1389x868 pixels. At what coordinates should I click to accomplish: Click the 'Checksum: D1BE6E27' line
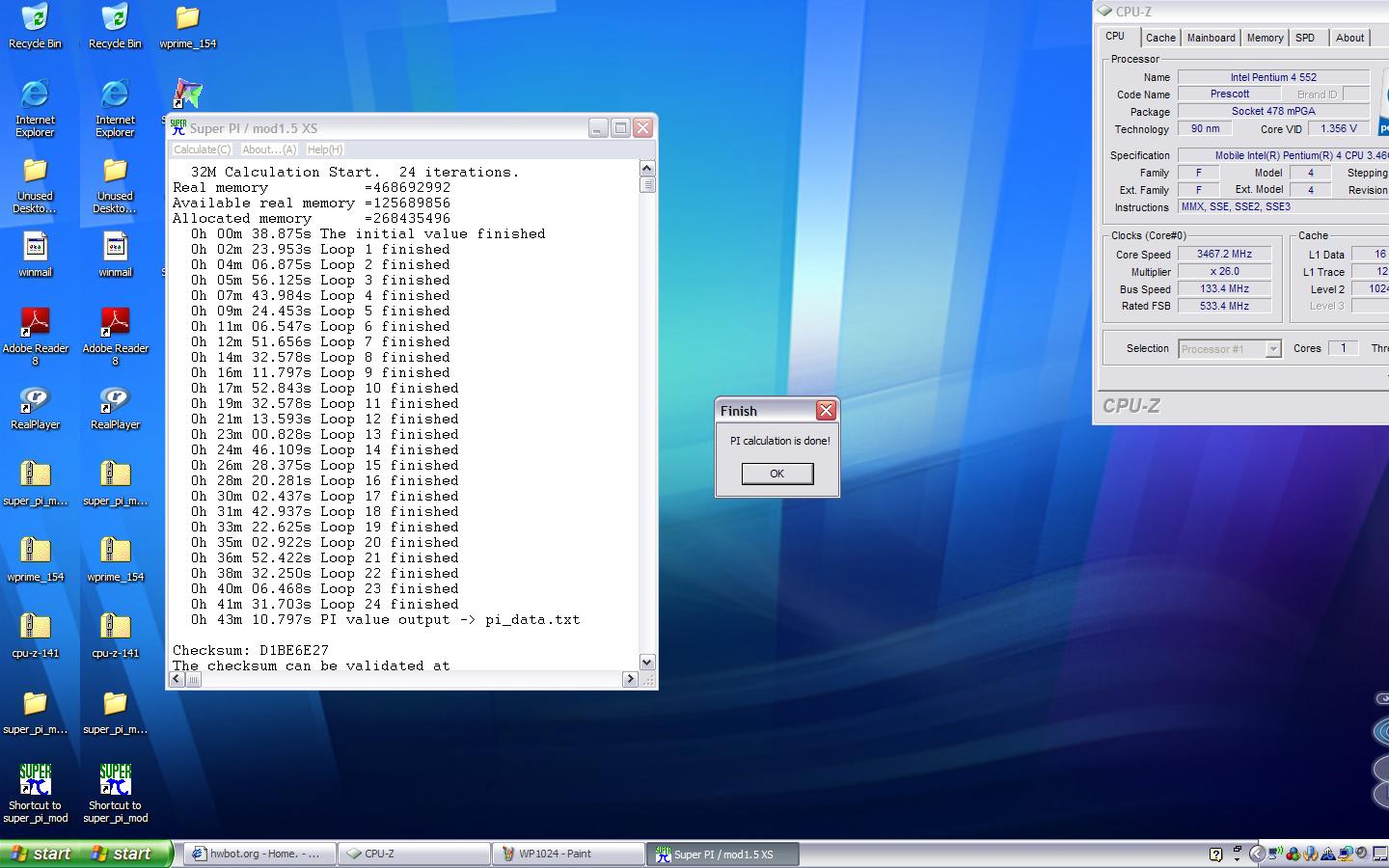[251, 650]
